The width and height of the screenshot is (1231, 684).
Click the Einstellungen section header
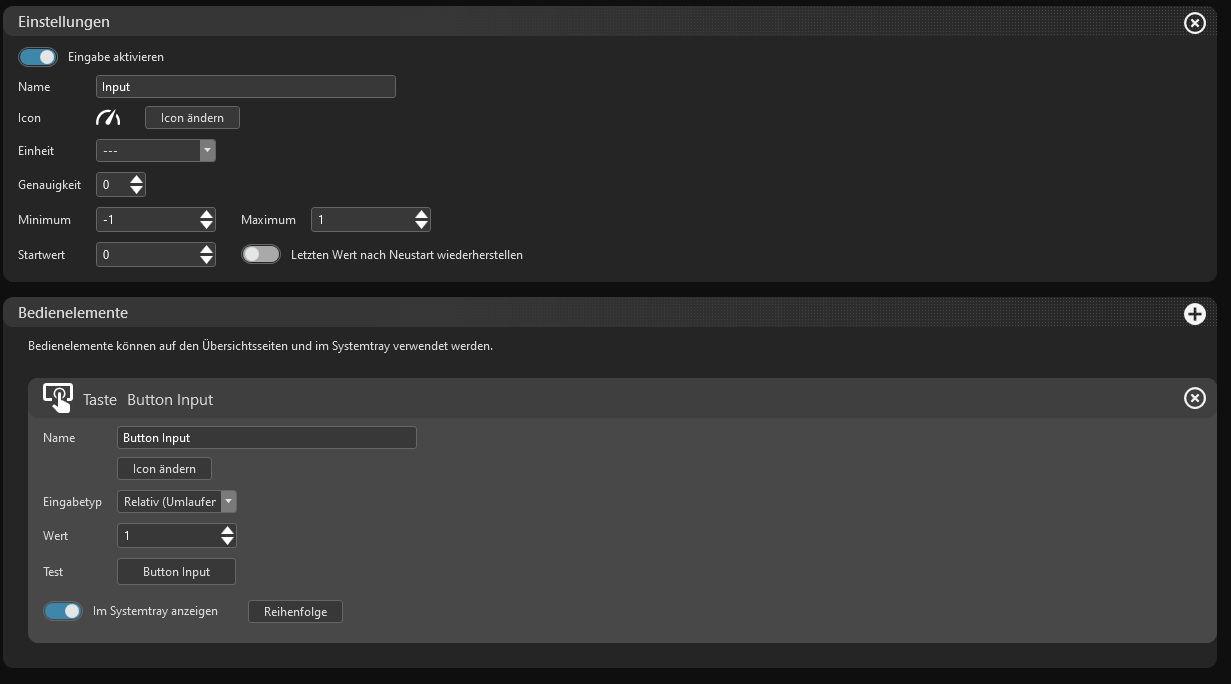[x=64, y=22]
